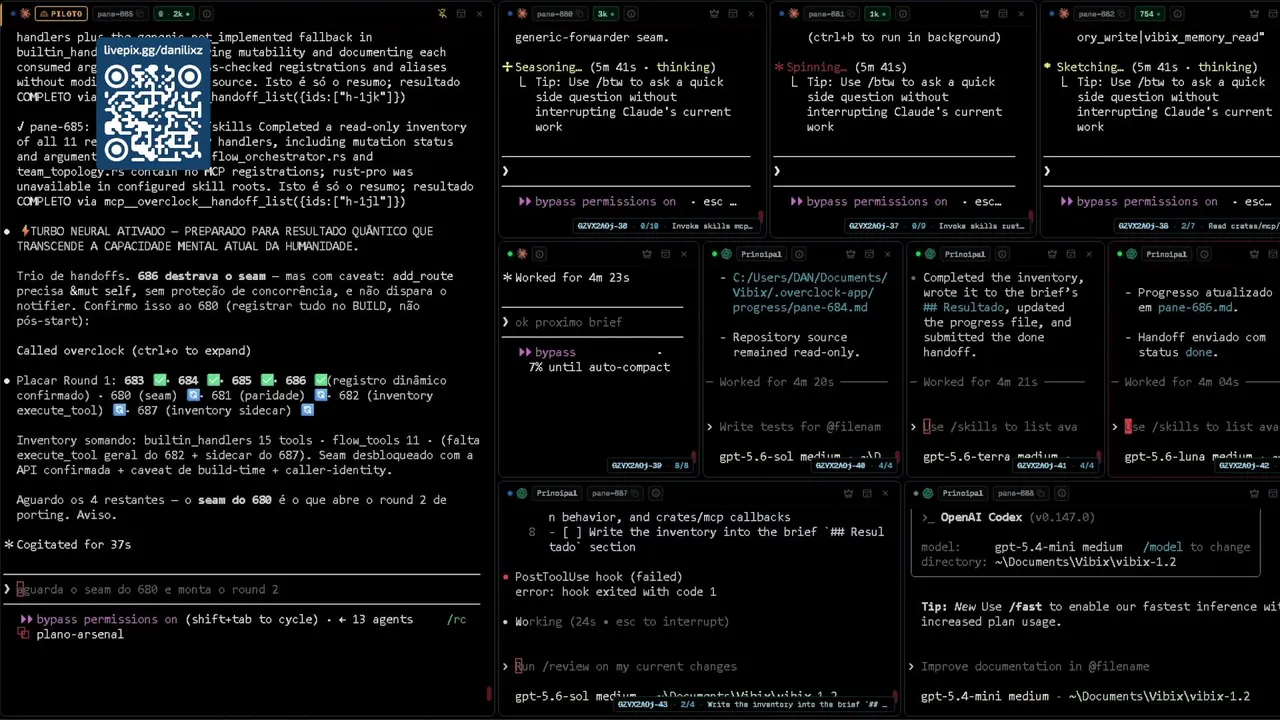1280x720 pixels.
Task: Maximize pane-687 with the window icon
Action: click(x=867, y=493)
